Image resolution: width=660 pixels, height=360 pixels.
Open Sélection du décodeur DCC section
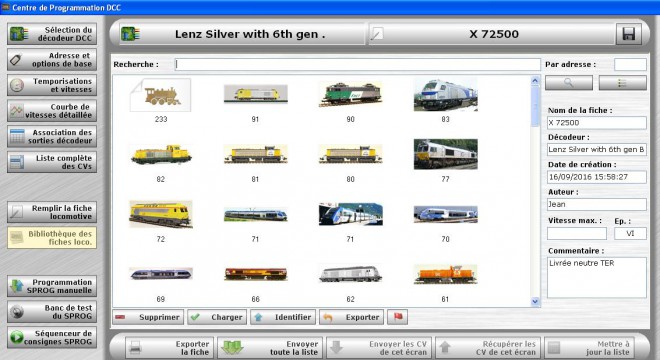(52, 34)
